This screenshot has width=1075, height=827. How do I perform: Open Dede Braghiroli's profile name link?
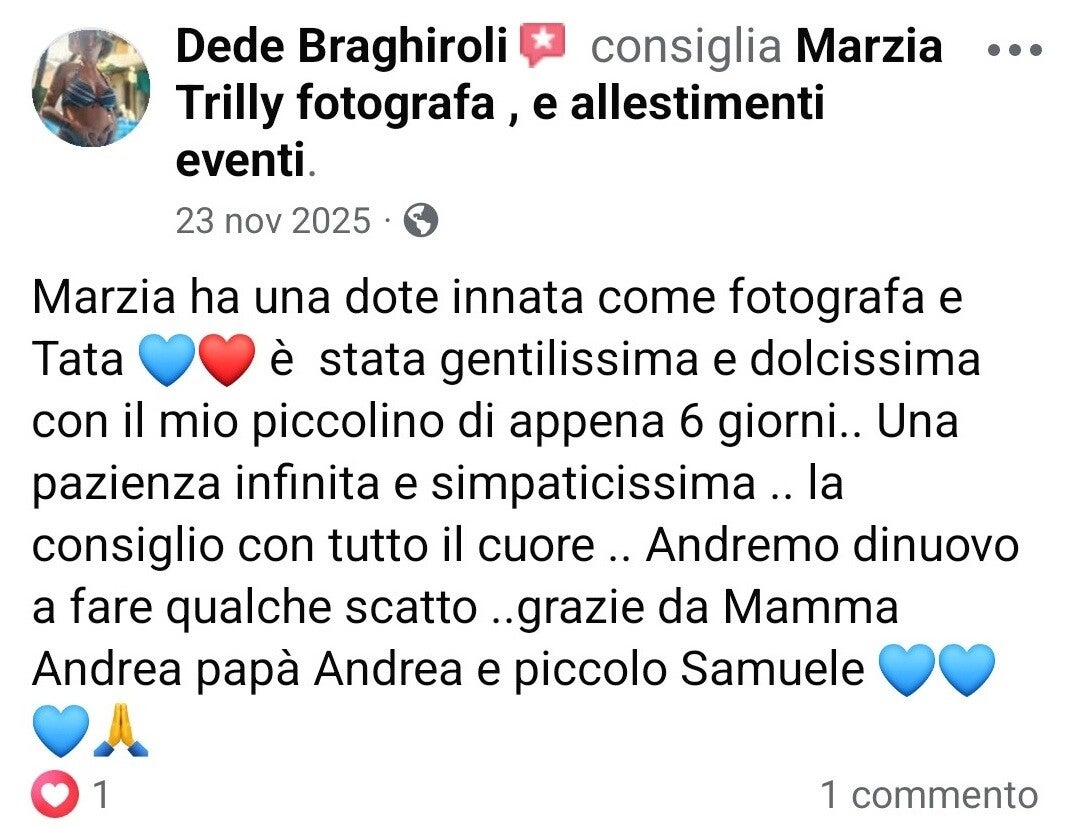[341, 45]
